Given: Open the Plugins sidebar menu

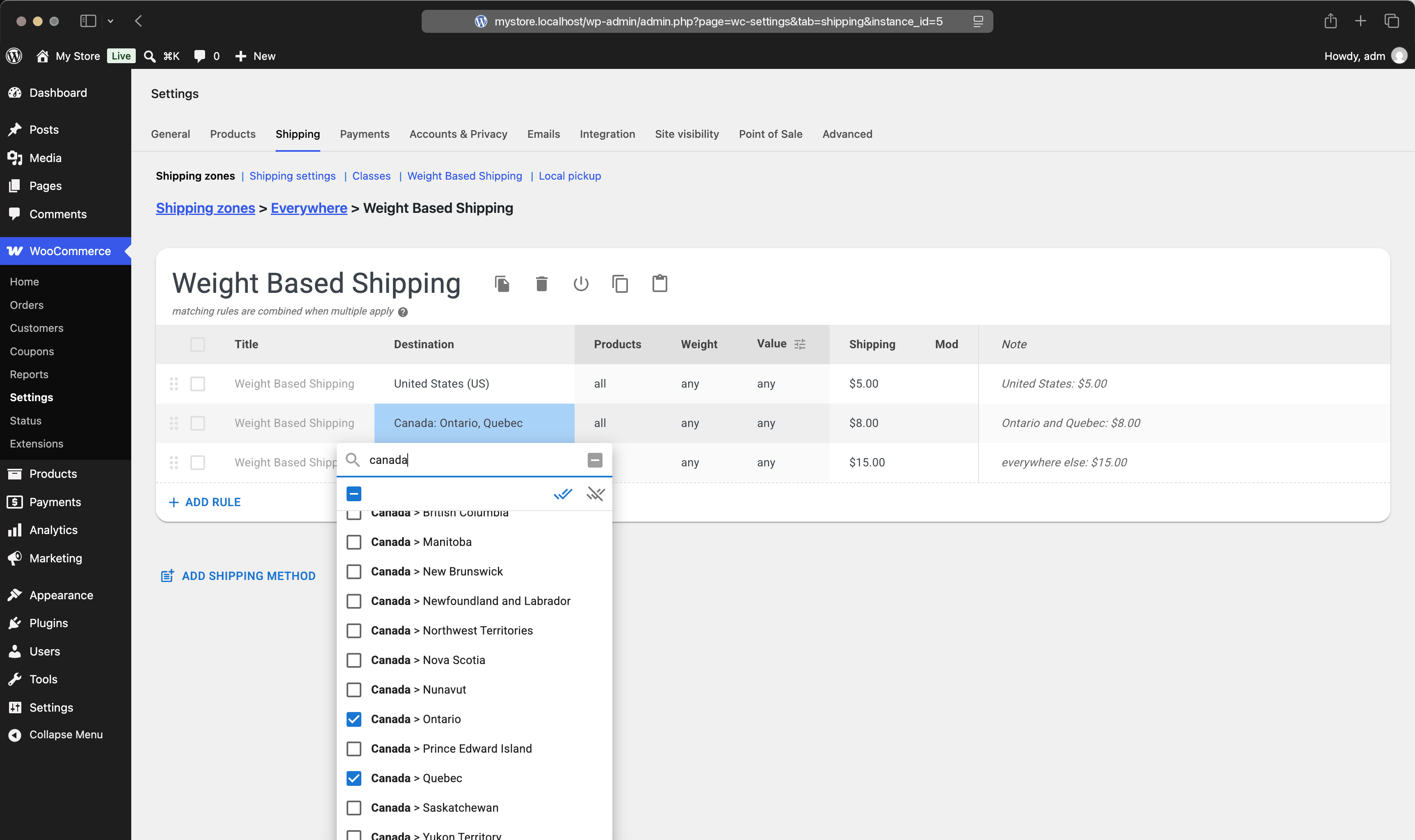Looking at the screenshot, I should 49,623.
